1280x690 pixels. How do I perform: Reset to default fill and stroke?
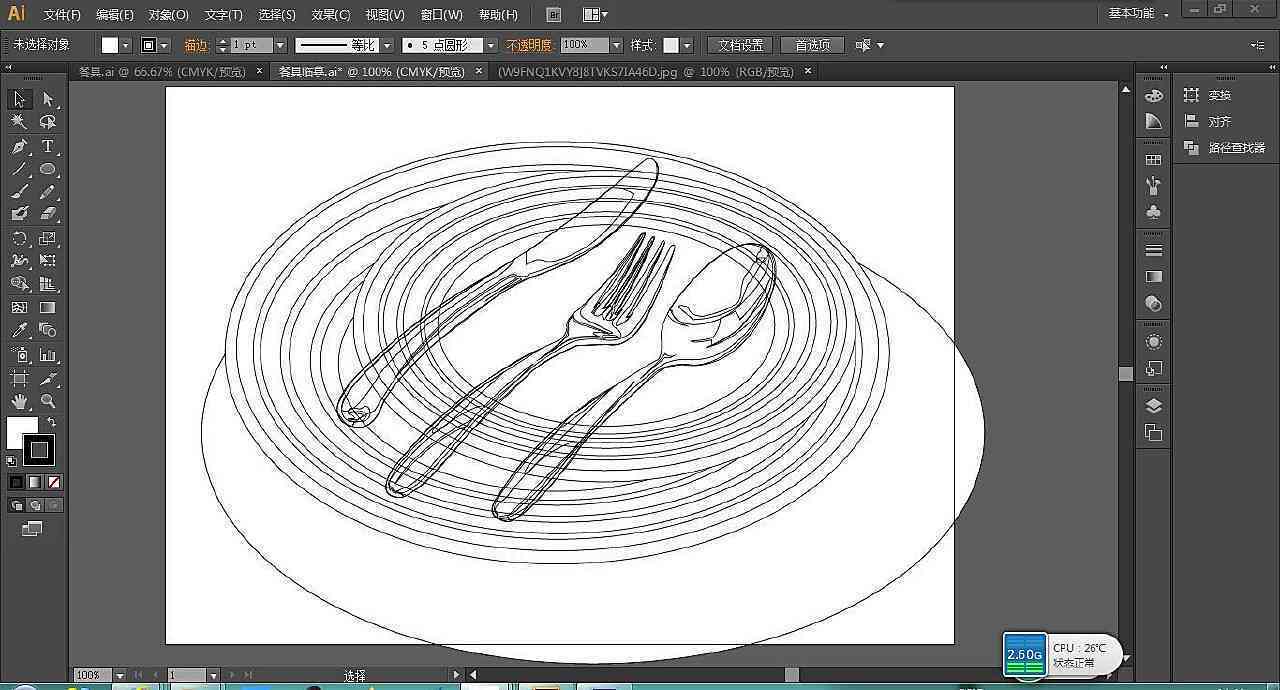pyautogui.click(x=12, y=462)
